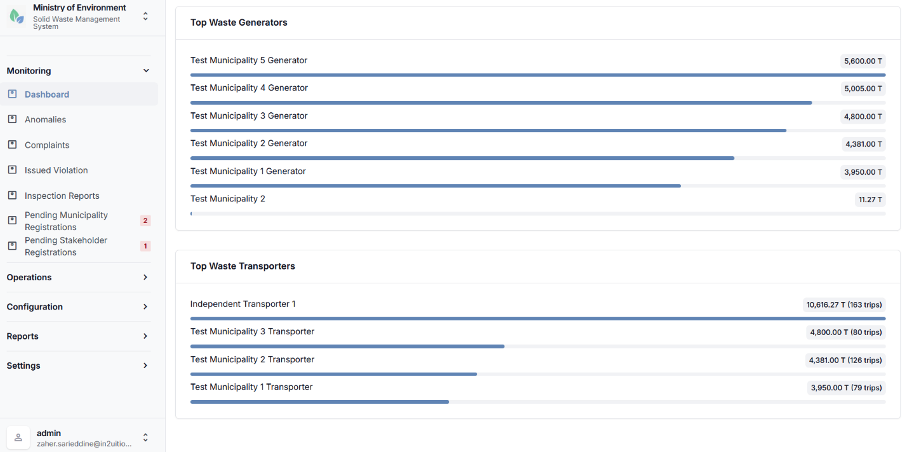The height and width of the screenshot is (452, 907).
Task: Open the admin account menu arrows
Action: click(145, 438)
